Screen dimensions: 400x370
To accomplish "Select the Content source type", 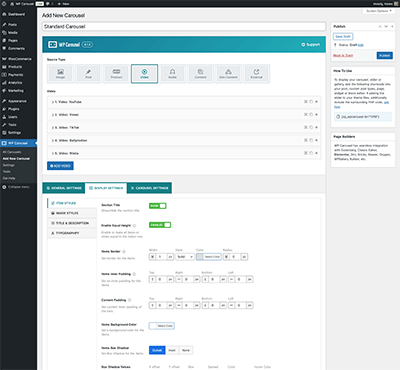I will click(x=200, y=74).
